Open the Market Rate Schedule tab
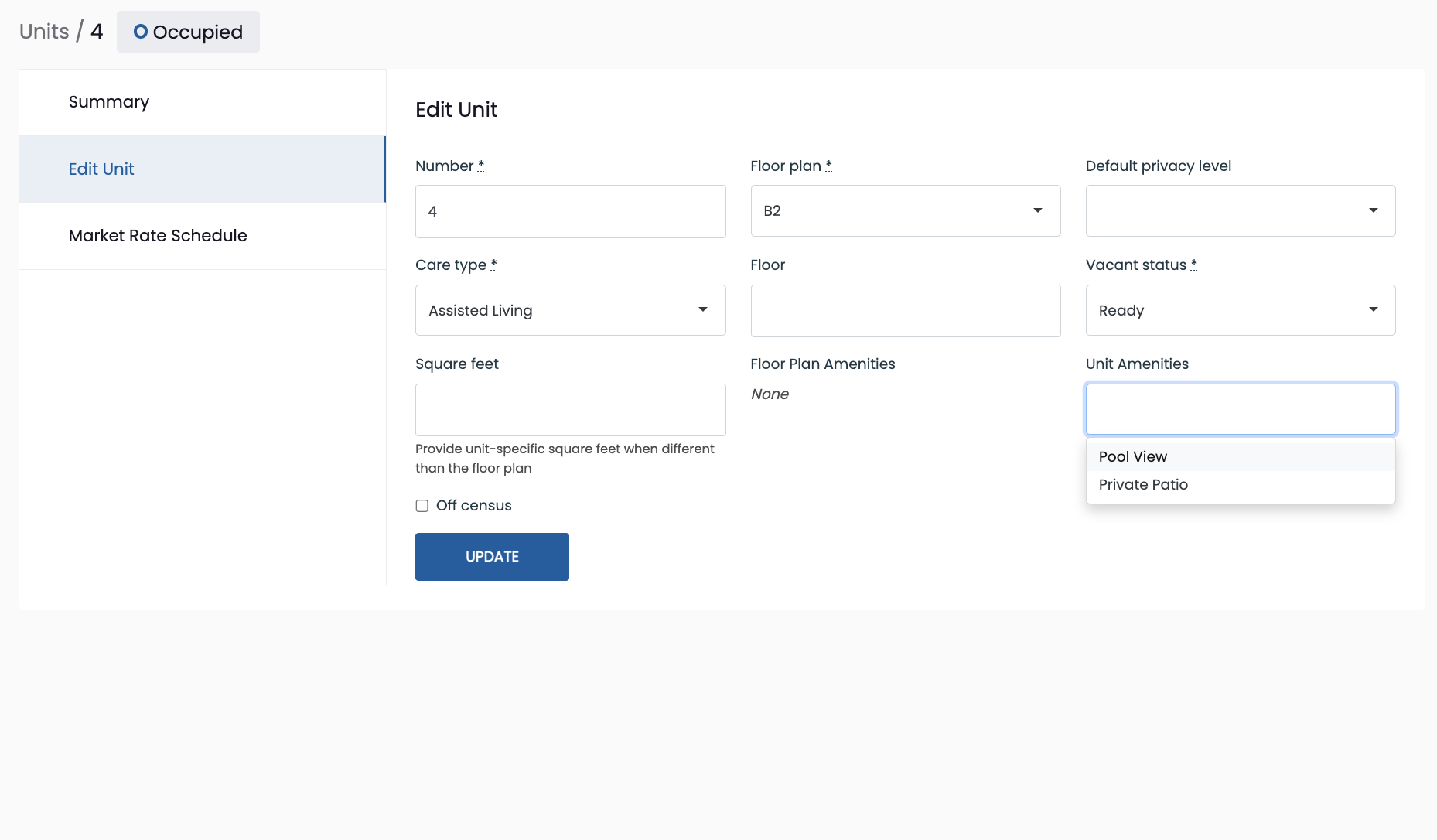This screenshot has width=1437, height=840. (203, 236)
